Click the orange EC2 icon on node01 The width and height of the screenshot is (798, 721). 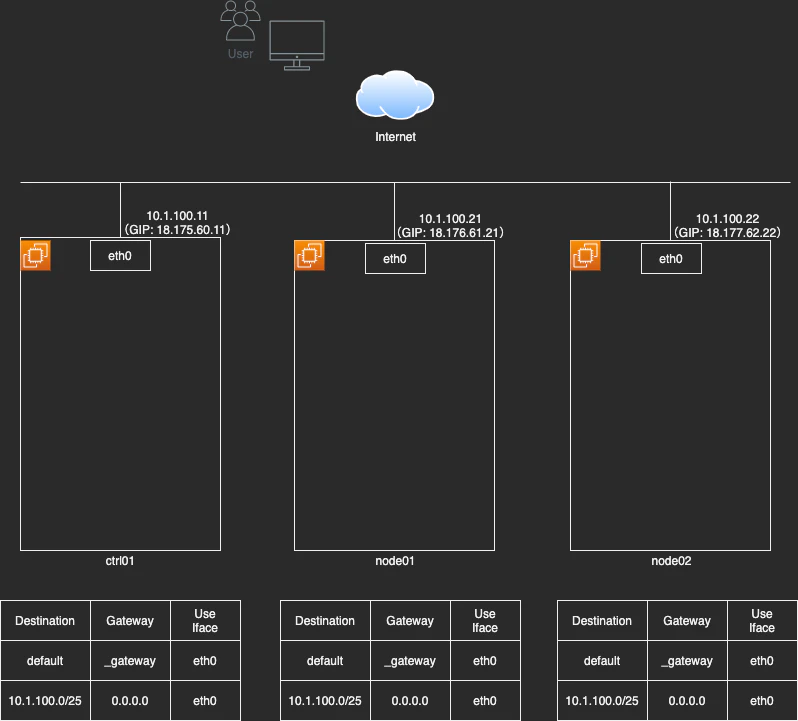309,255
